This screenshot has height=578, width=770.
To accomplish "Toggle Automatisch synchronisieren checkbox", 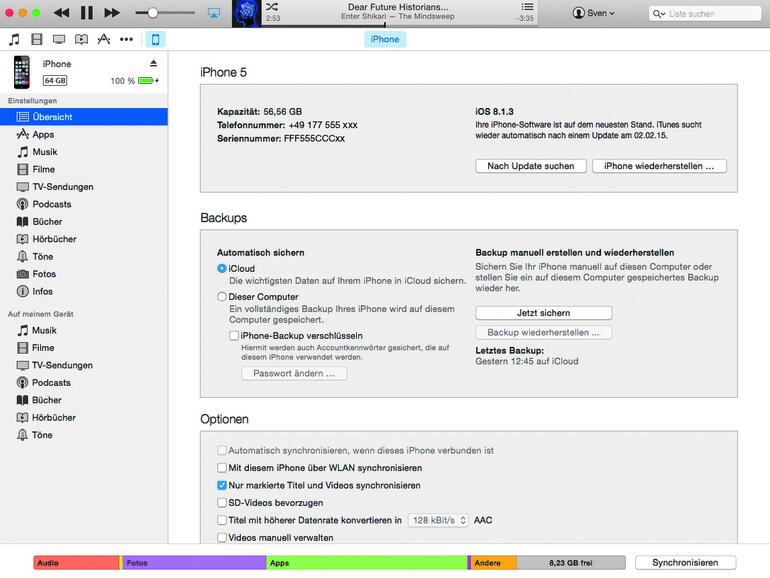I will (221, 450).
